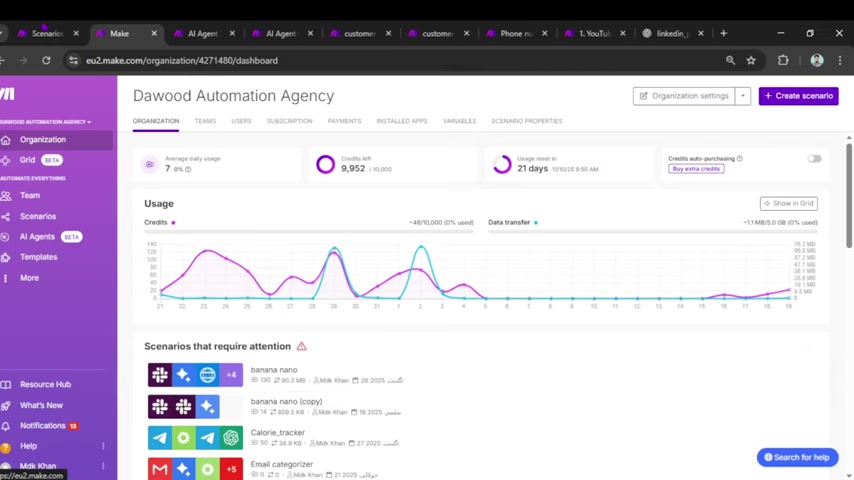Bookmark page with the star icon
The width and height of the screenshot is (854, 480).
[751, 60]
